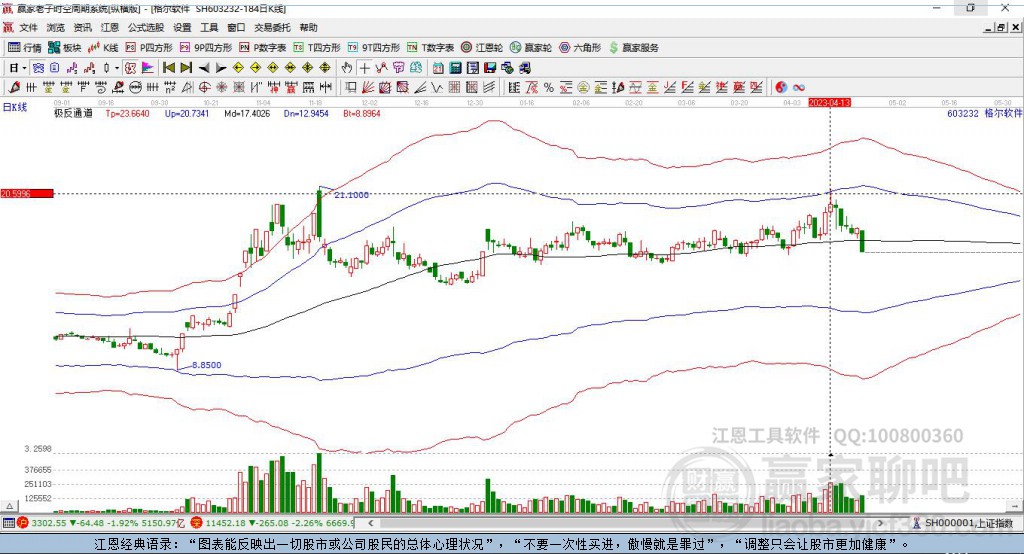Click the 极反通道 indicator name
The width and height of the screenshot is (1024, 554).
coord(74,113)
